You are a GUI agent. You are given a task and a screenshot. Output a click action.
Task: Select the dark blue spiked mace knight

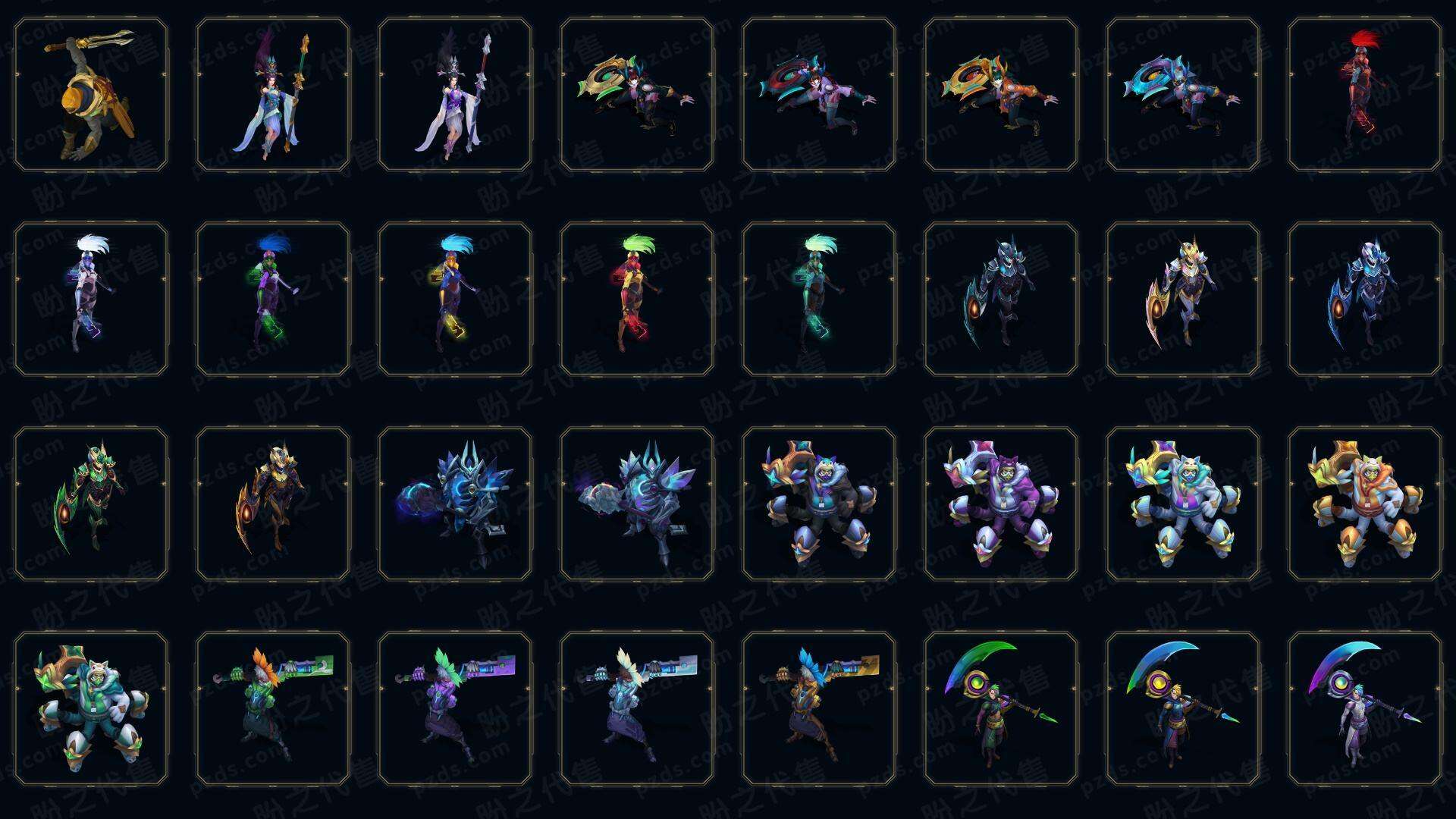click(455, 504)
